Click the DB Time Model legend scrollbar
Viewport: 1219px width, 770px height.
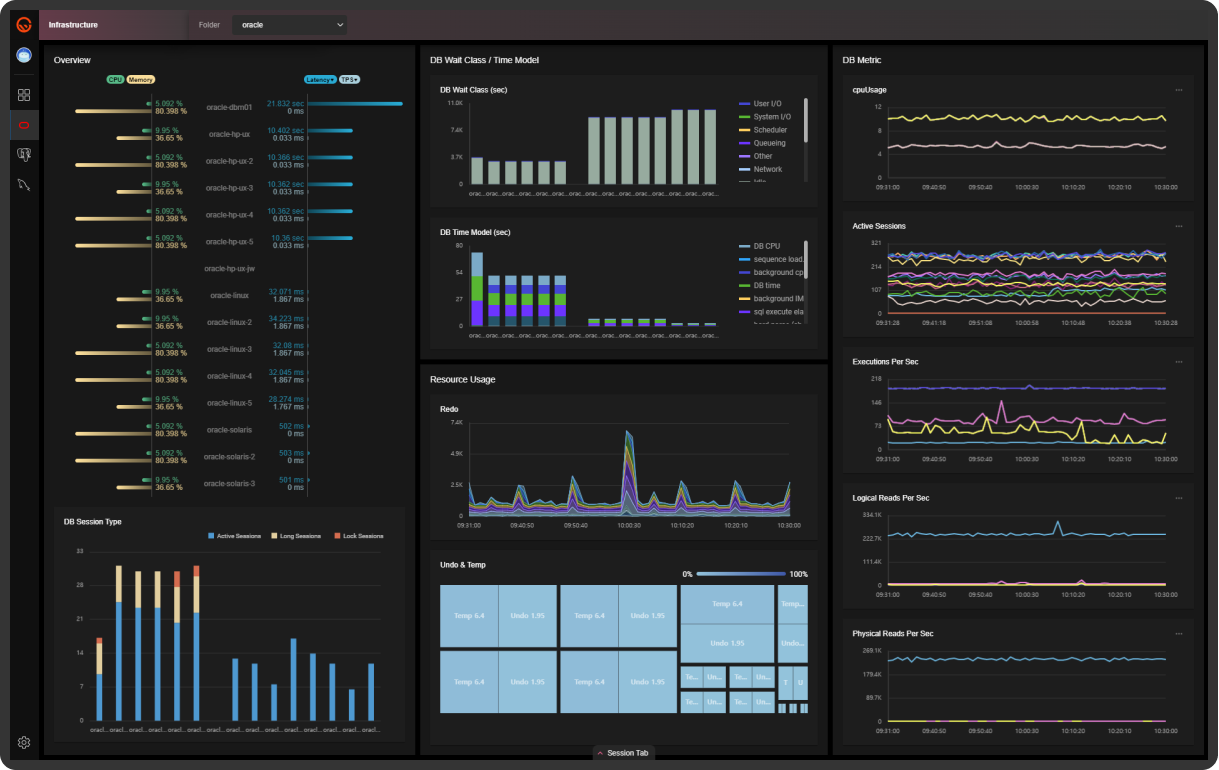click(x=805, y=259)
